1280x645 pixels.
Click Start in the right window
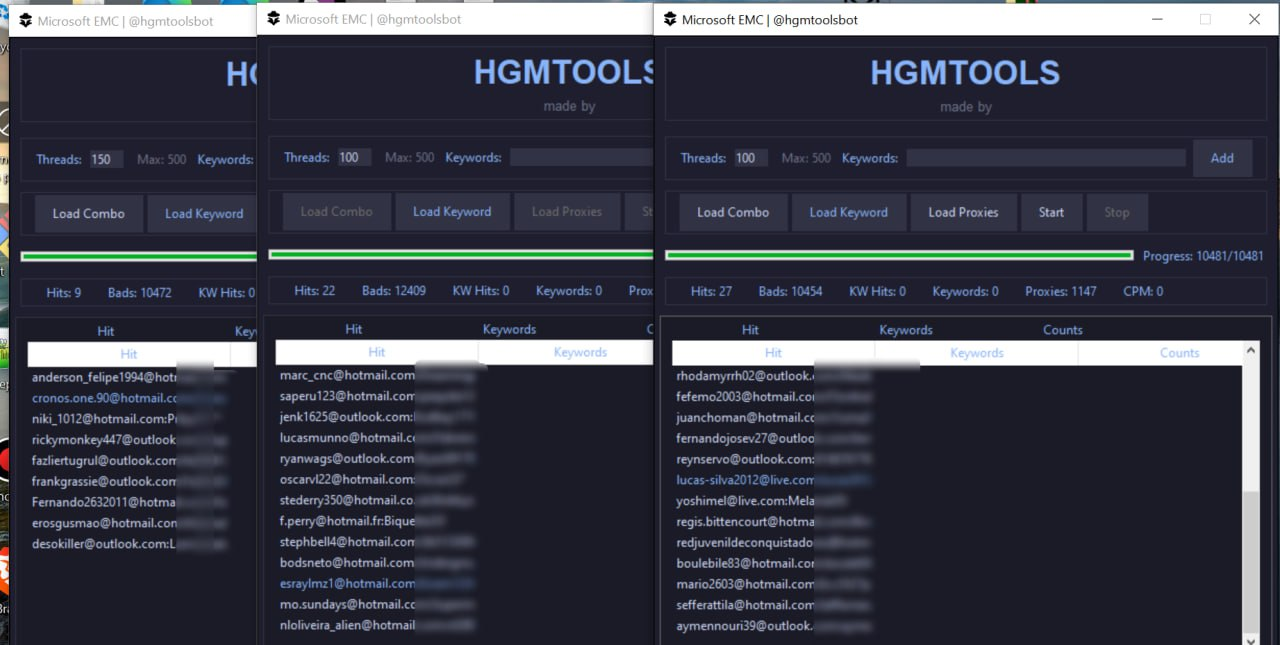(1051, 212)
